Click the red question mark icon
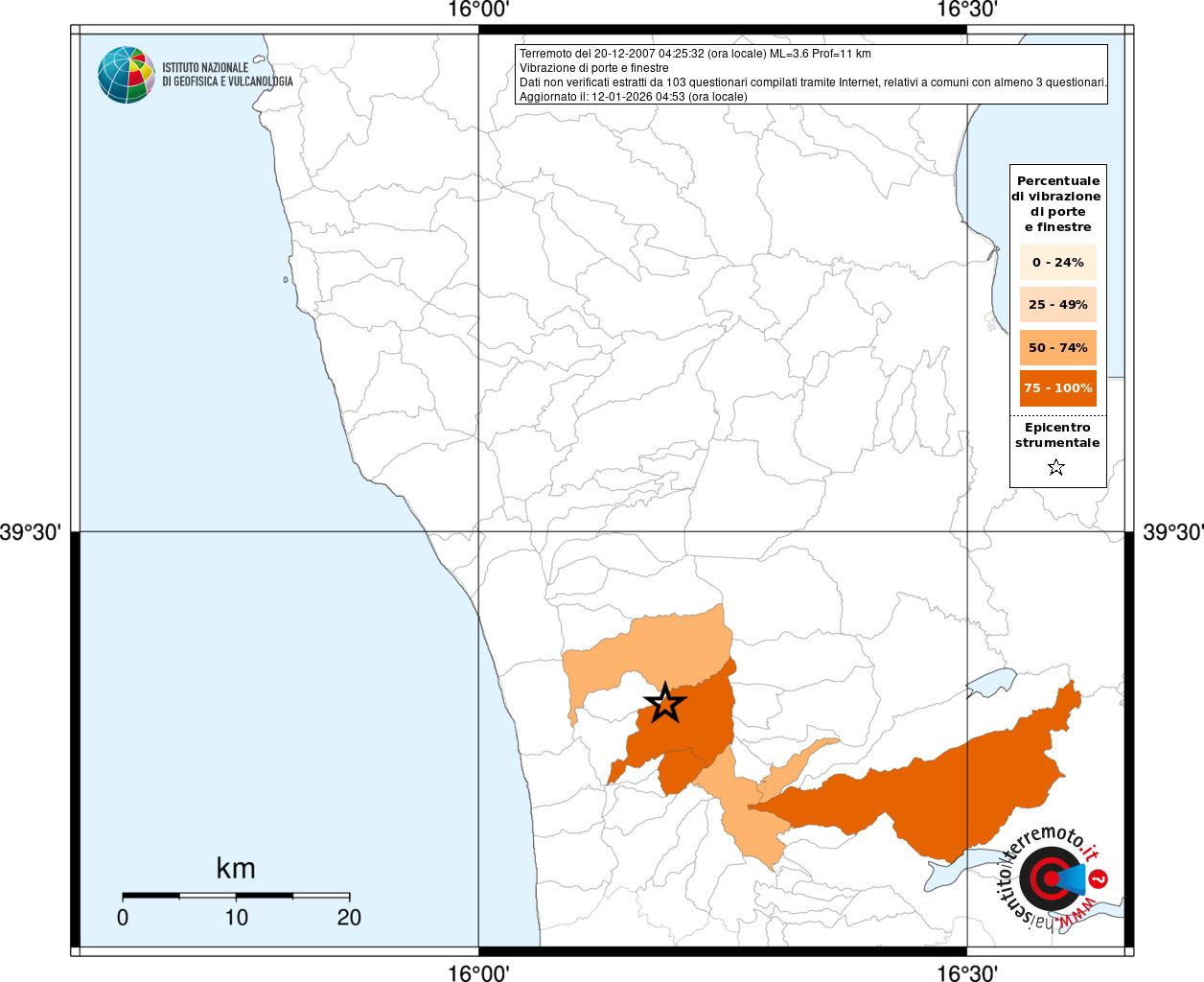Viewport: 1204px width, 982px height. tap(1100, 878)
